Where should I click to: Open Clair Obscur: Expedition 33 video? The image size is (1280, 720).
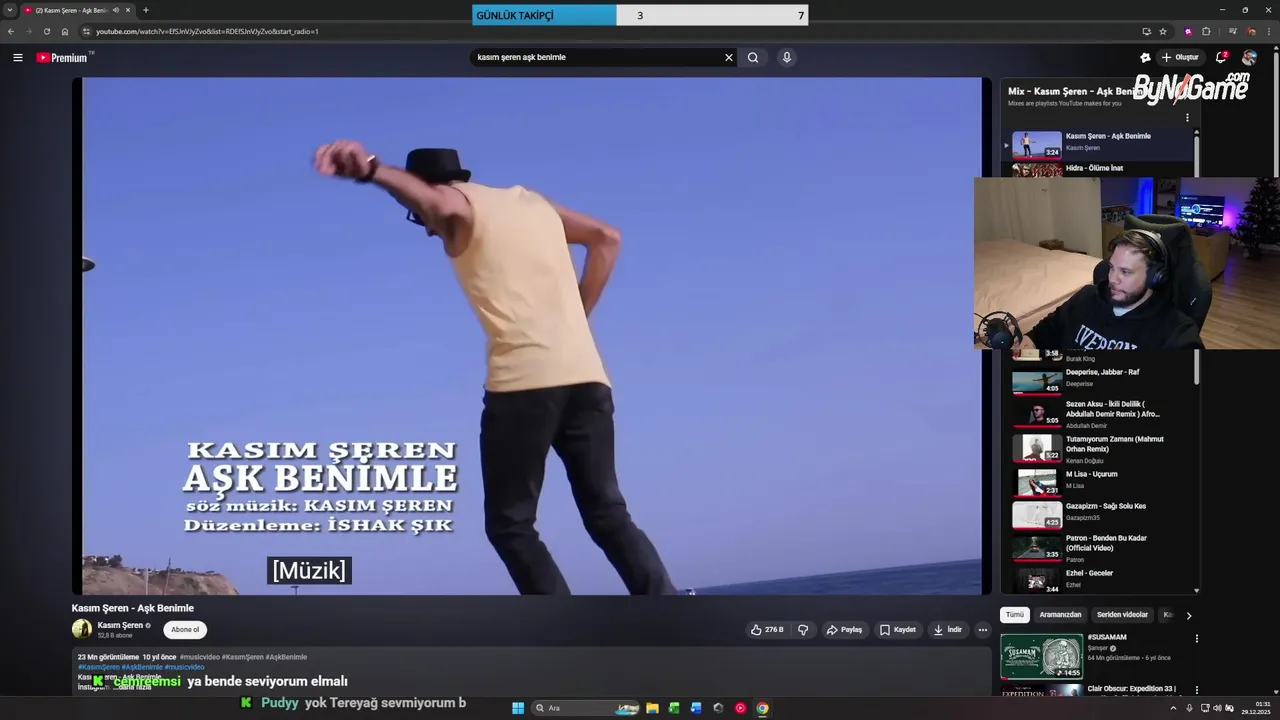coord(1131,688)
